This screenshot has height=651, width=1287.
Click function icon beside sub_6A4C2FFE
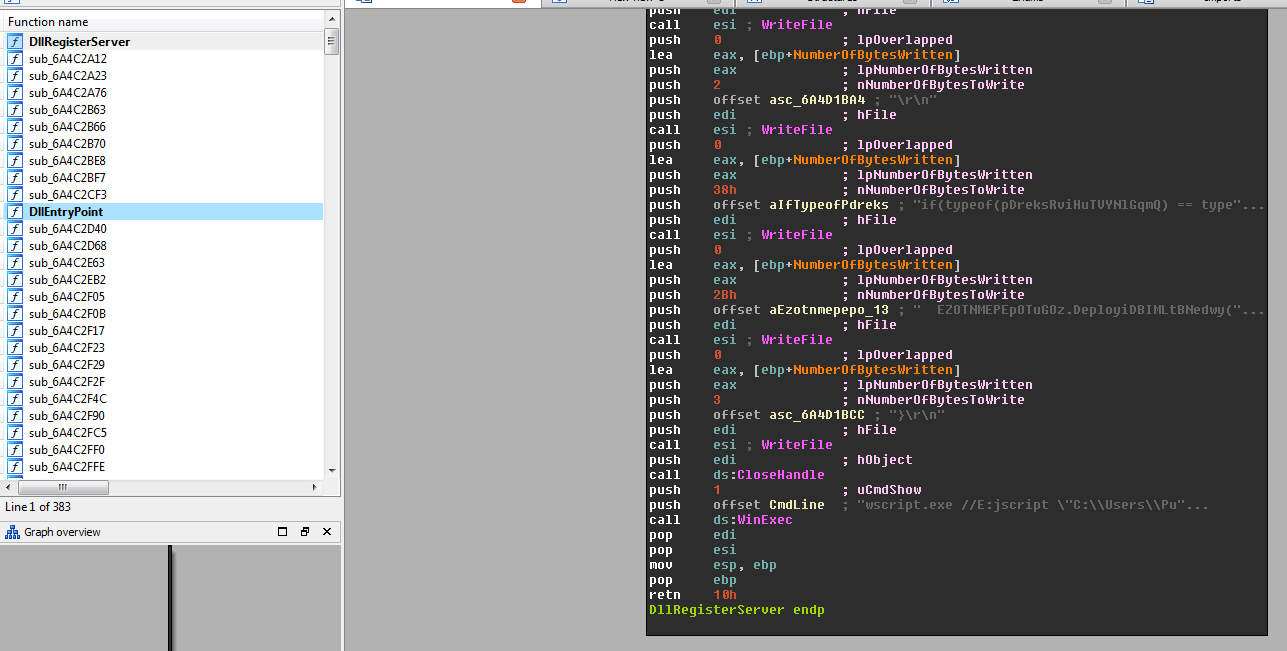pyautogui.click(x=15, y=467)
